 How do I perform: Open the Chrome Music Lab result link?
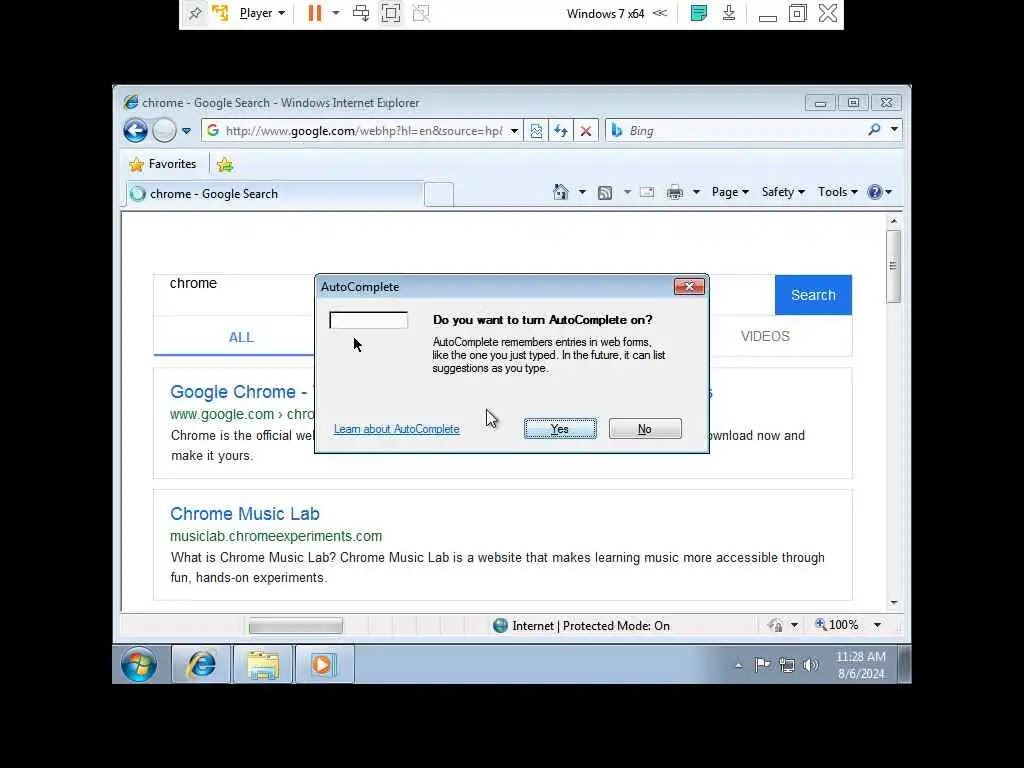click(245, 514)
